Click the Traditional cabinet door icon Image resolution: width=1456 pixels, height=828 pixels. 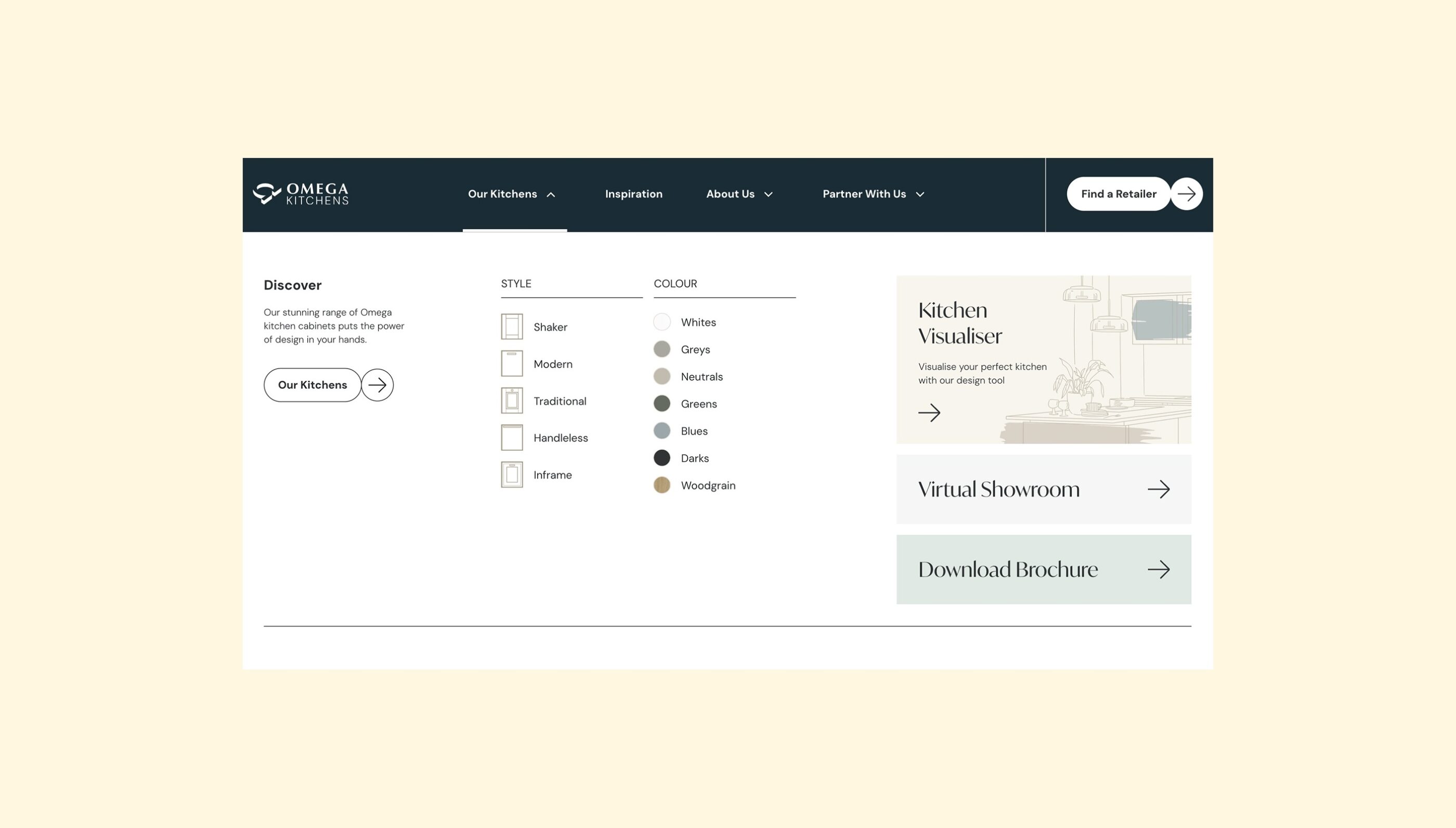(x=511, y=401)
